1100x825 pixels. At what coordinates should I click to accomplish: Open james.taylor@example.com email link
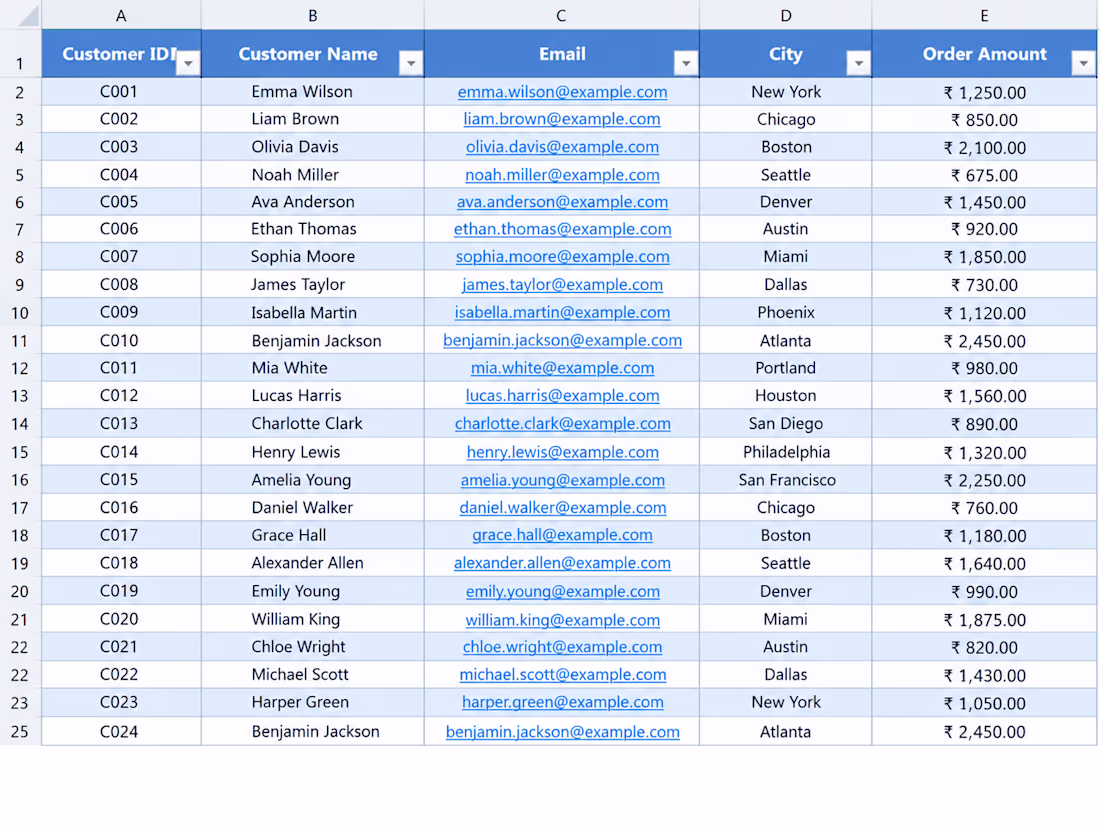563,285
